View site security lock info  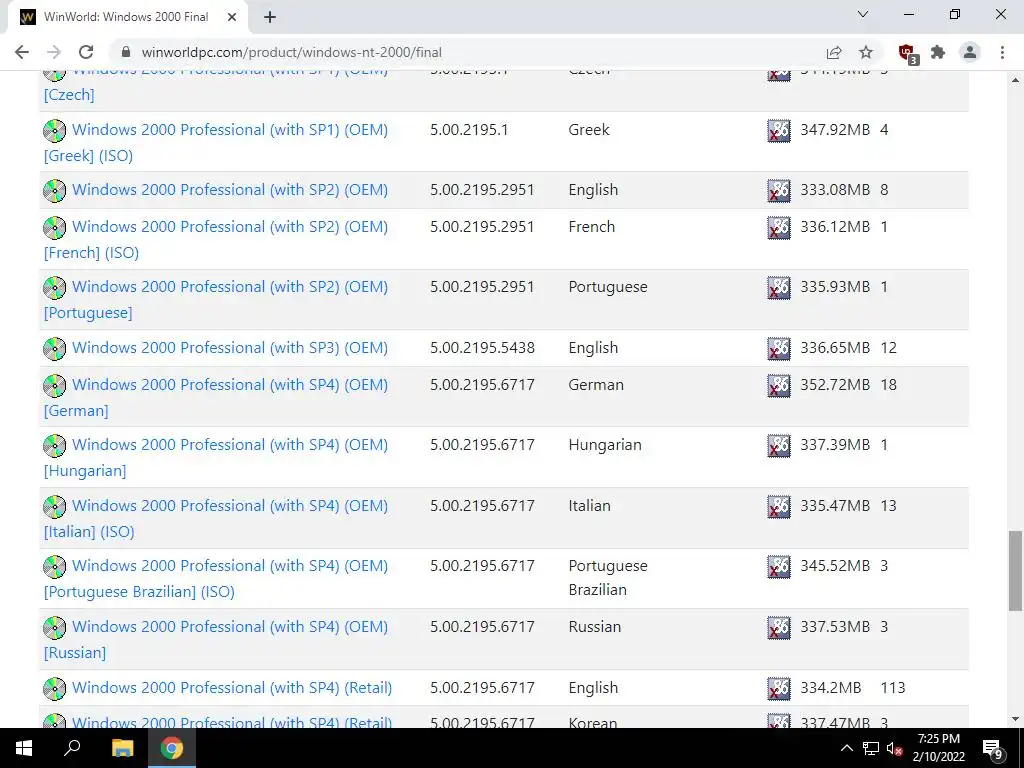(x=126, y=52)
